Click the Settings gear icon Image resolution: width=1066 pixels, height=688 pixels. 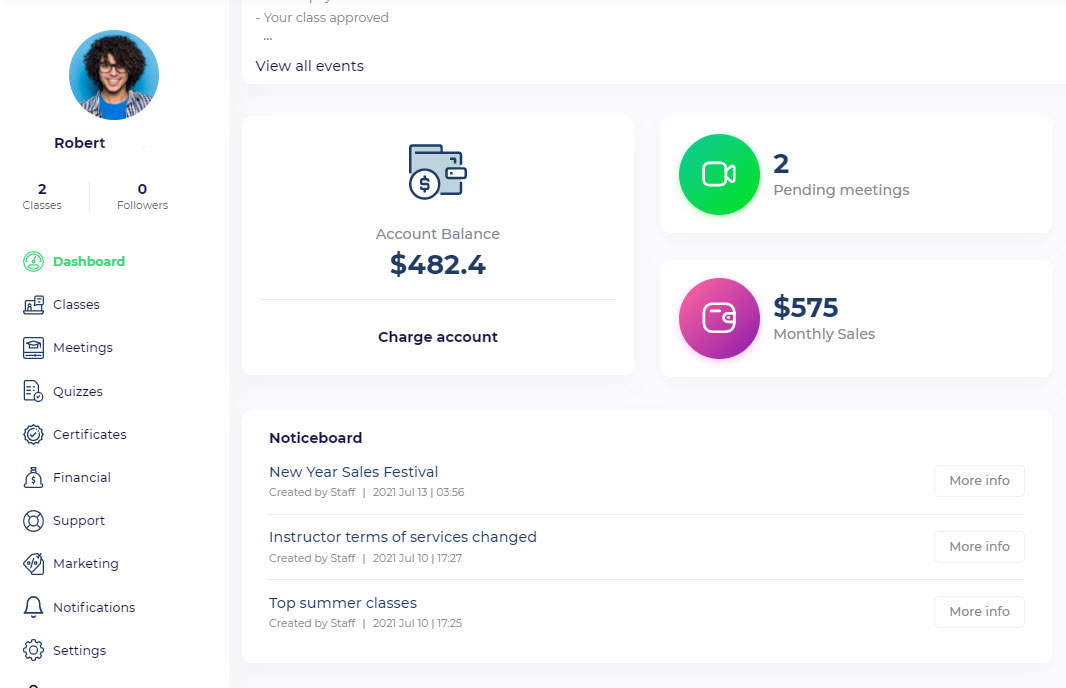[33, 650]
